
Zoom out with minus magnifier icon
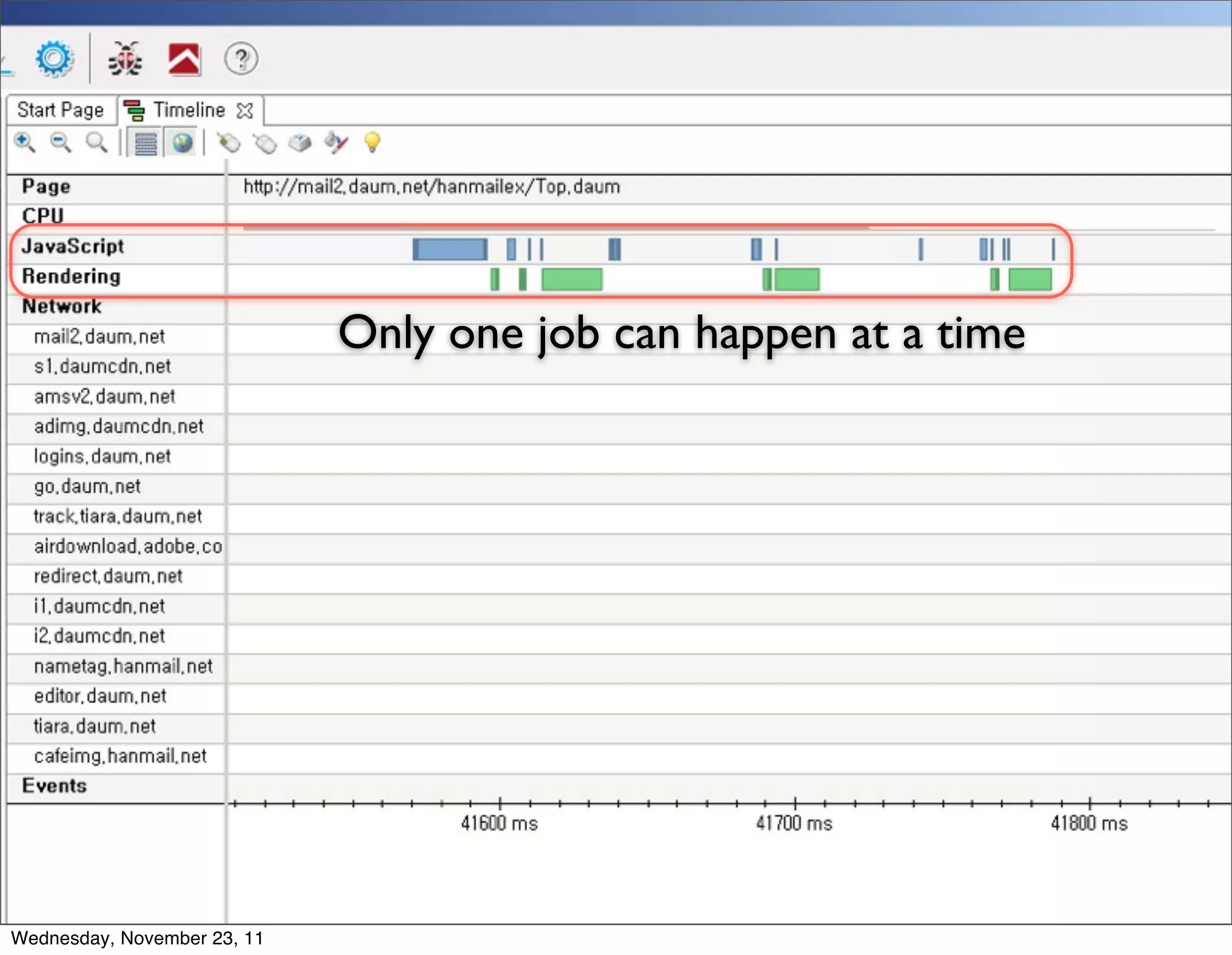pyautogui.click(x=61, y=143)
